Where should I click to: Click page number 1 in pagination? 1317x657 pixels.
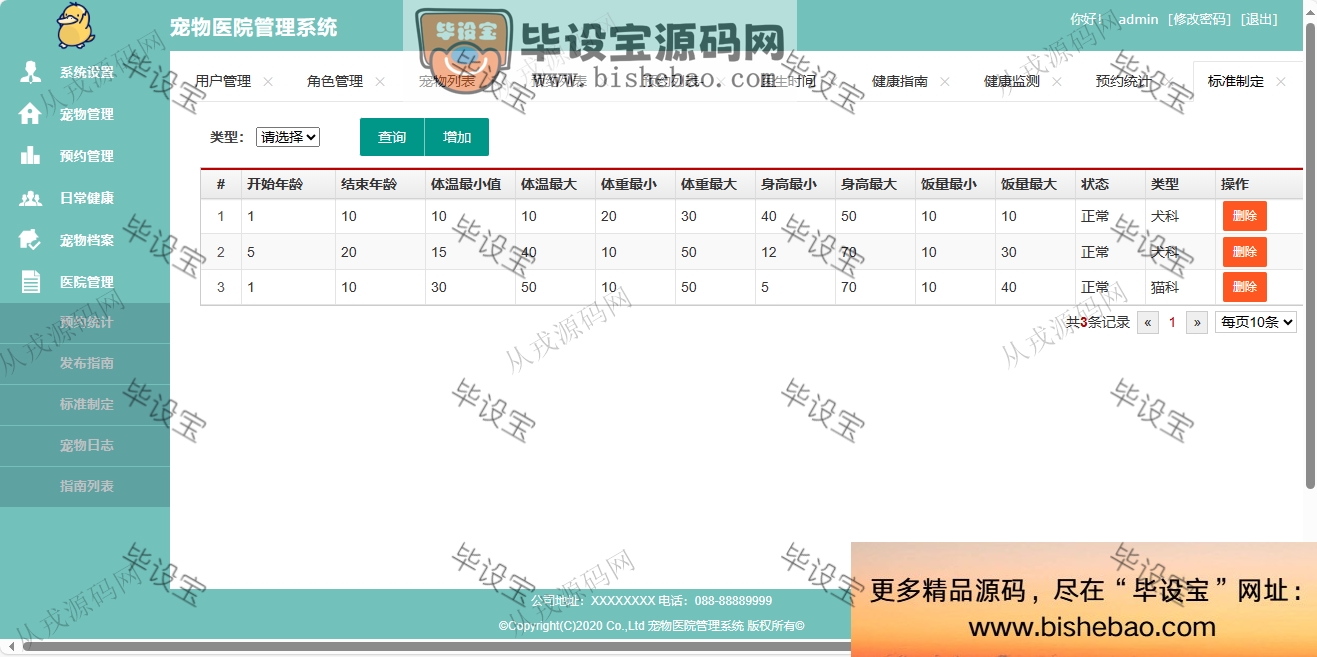coord(1172,322)
